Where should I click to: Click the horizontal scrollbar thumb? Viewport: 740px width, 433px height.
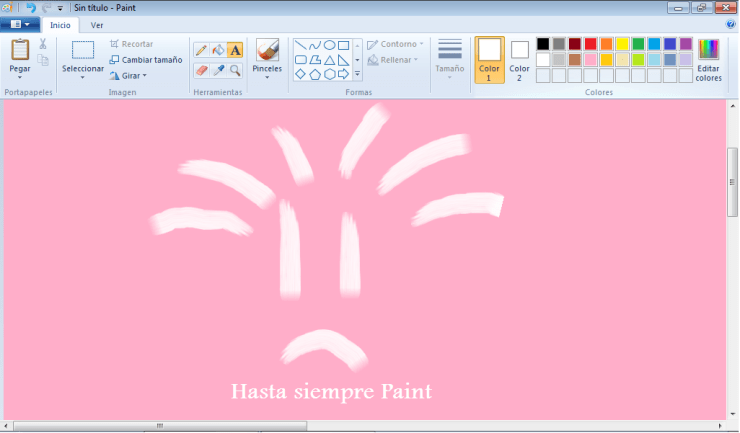[160, 426]
